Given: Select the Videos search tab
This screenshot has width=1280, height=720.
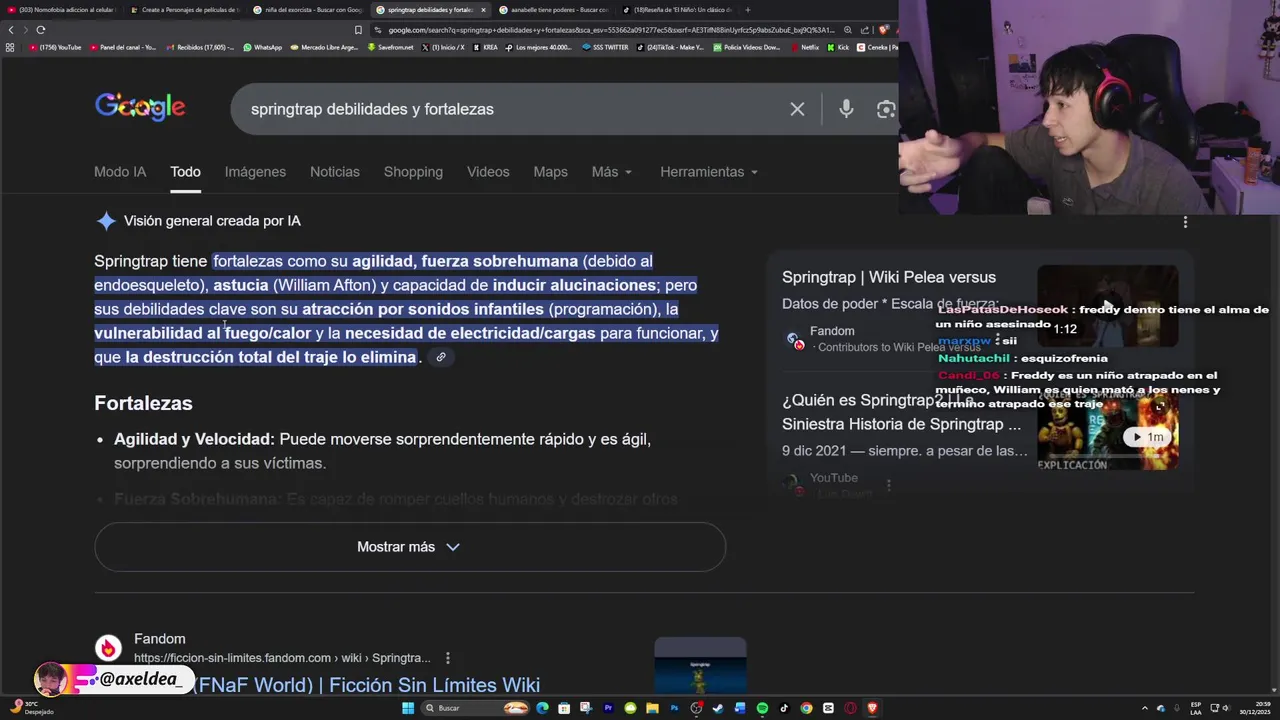Looking at the screenshot, I should pyautogui.click(x=488, y=172).
